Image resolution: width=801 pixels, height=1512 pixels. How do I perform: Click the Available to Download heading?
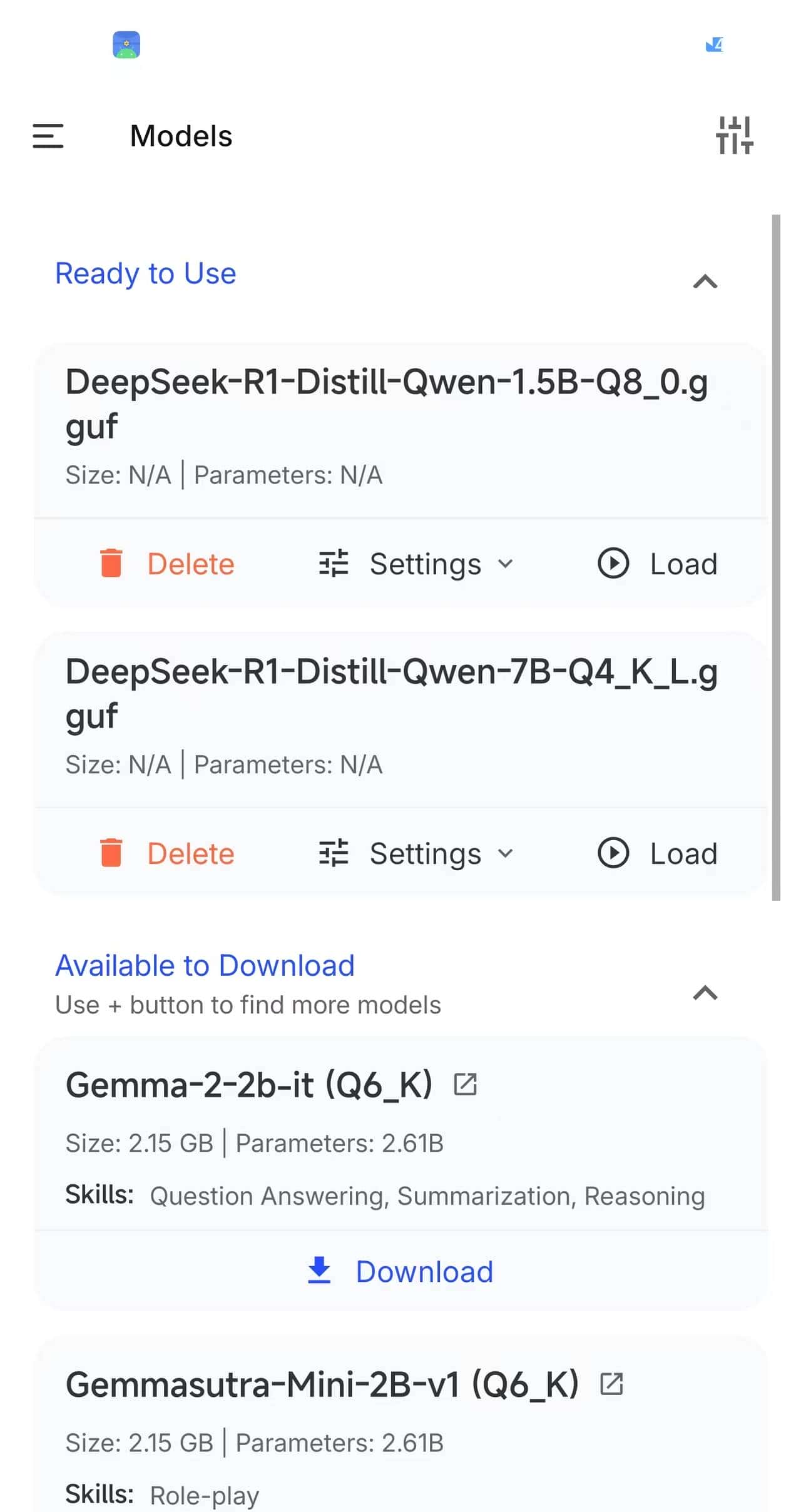pyautogui.click(x=205, y=965)
